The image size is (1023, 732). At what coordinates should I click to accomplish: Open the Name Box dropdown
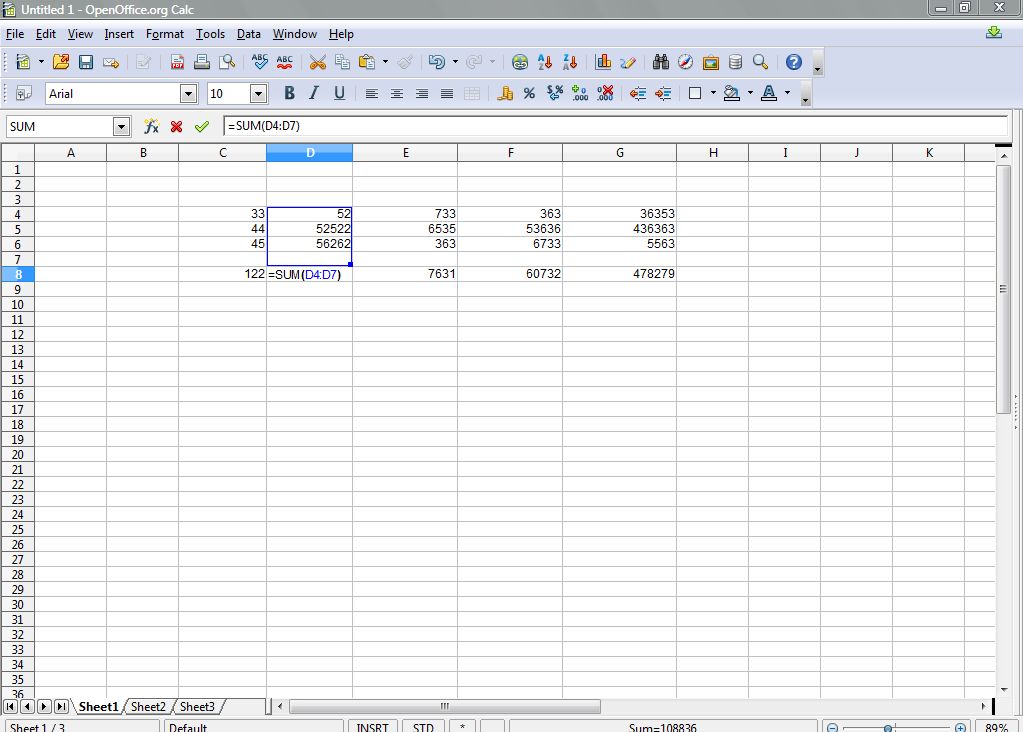point(121,127)
